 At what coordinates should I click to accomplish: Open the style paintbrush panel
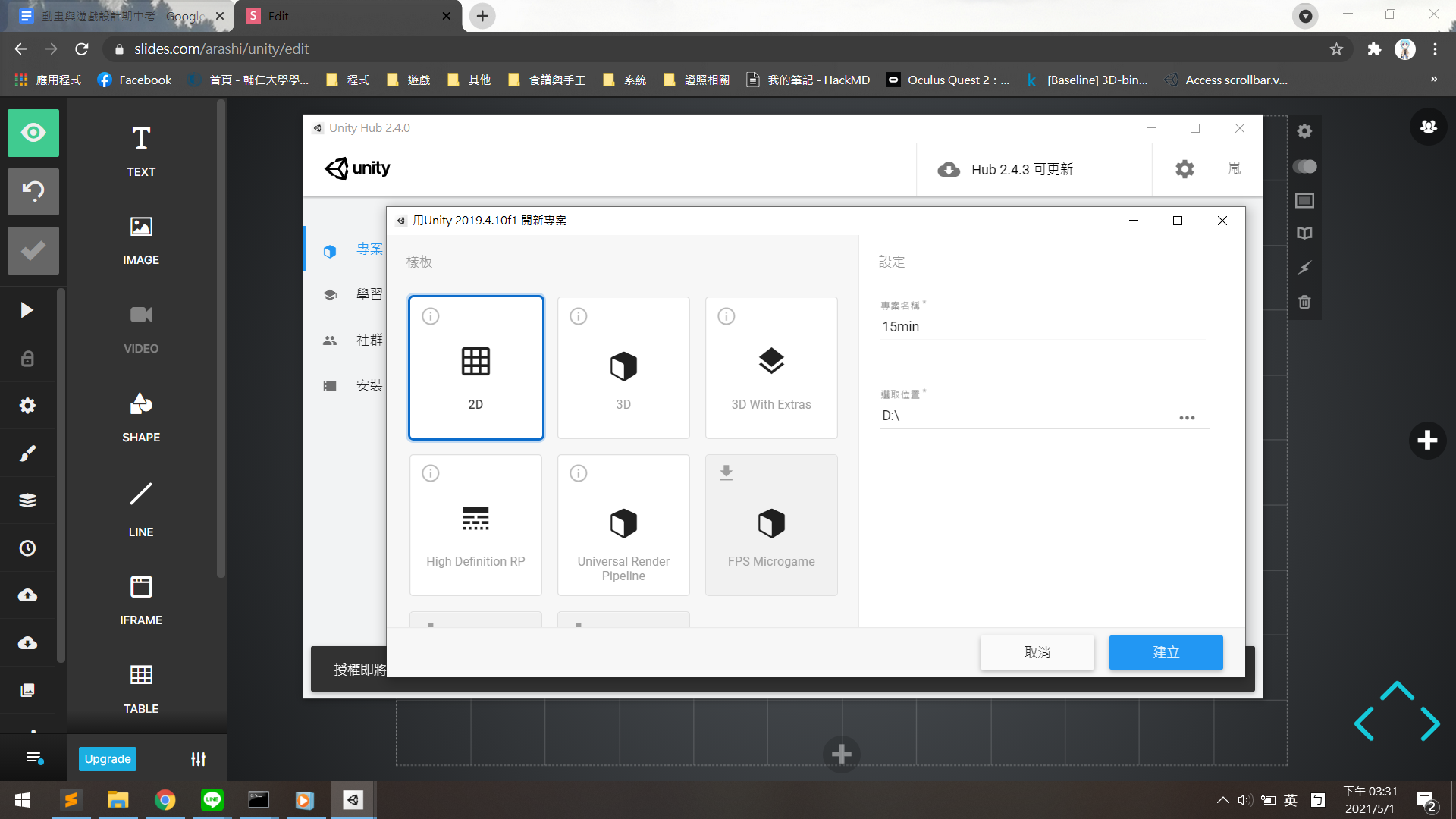tap(27, 453)
